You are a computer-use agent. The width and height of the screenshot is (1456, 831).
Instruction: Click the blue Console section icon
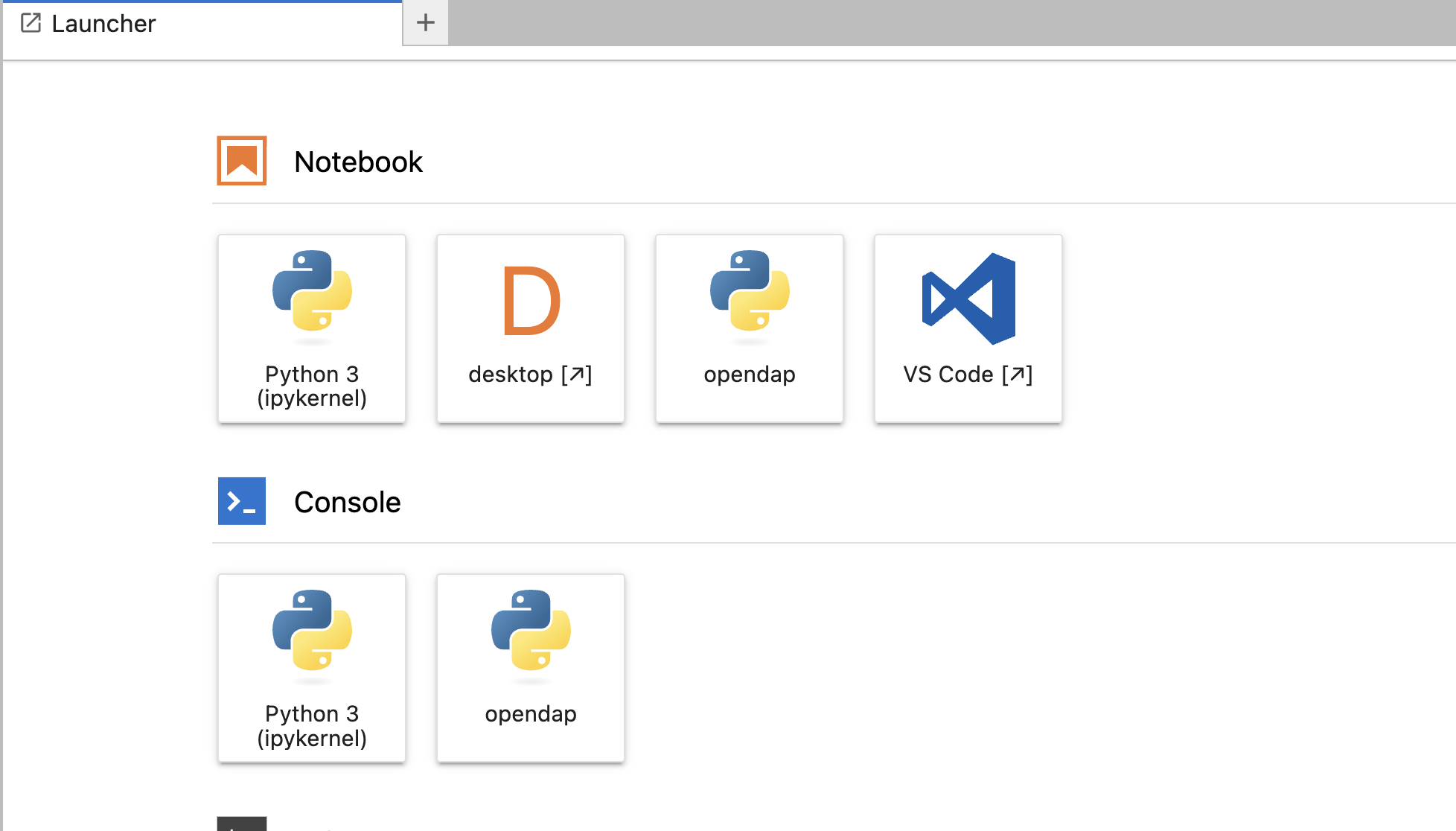coord(241,501)
